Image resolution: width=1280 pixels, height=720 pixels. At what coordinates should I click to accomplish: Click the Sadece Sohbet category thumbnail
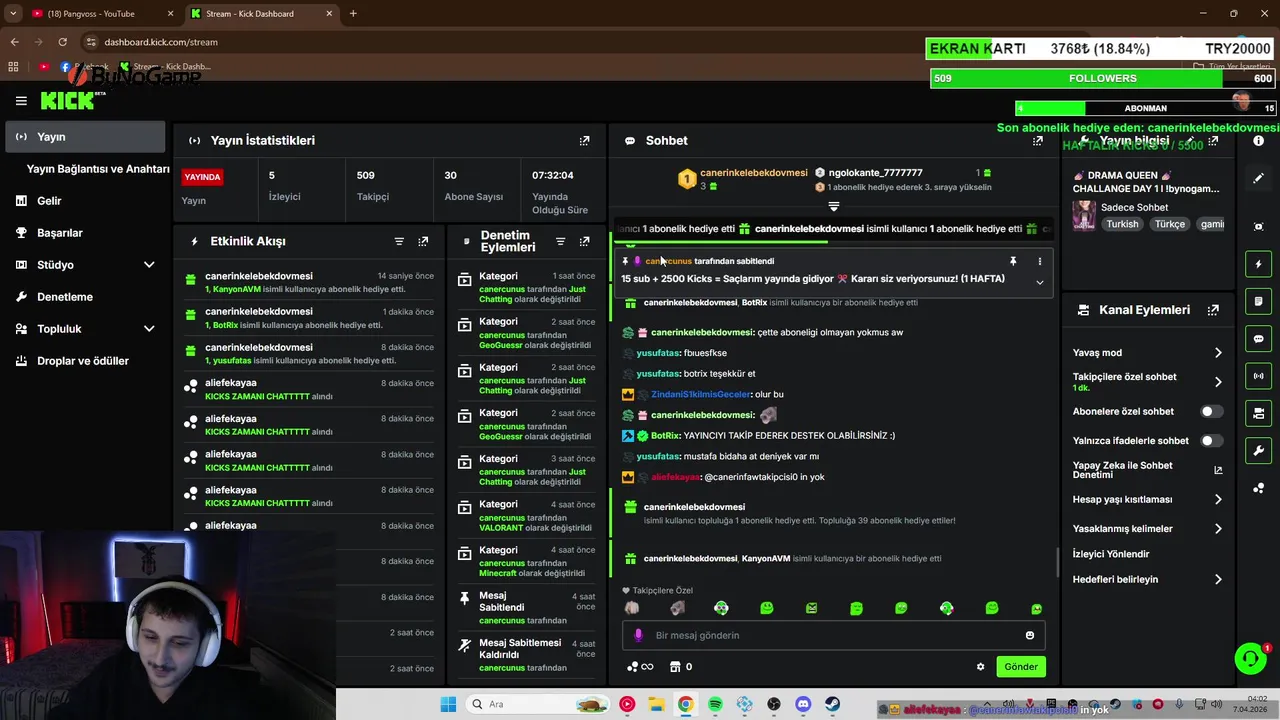point(1084,215)
